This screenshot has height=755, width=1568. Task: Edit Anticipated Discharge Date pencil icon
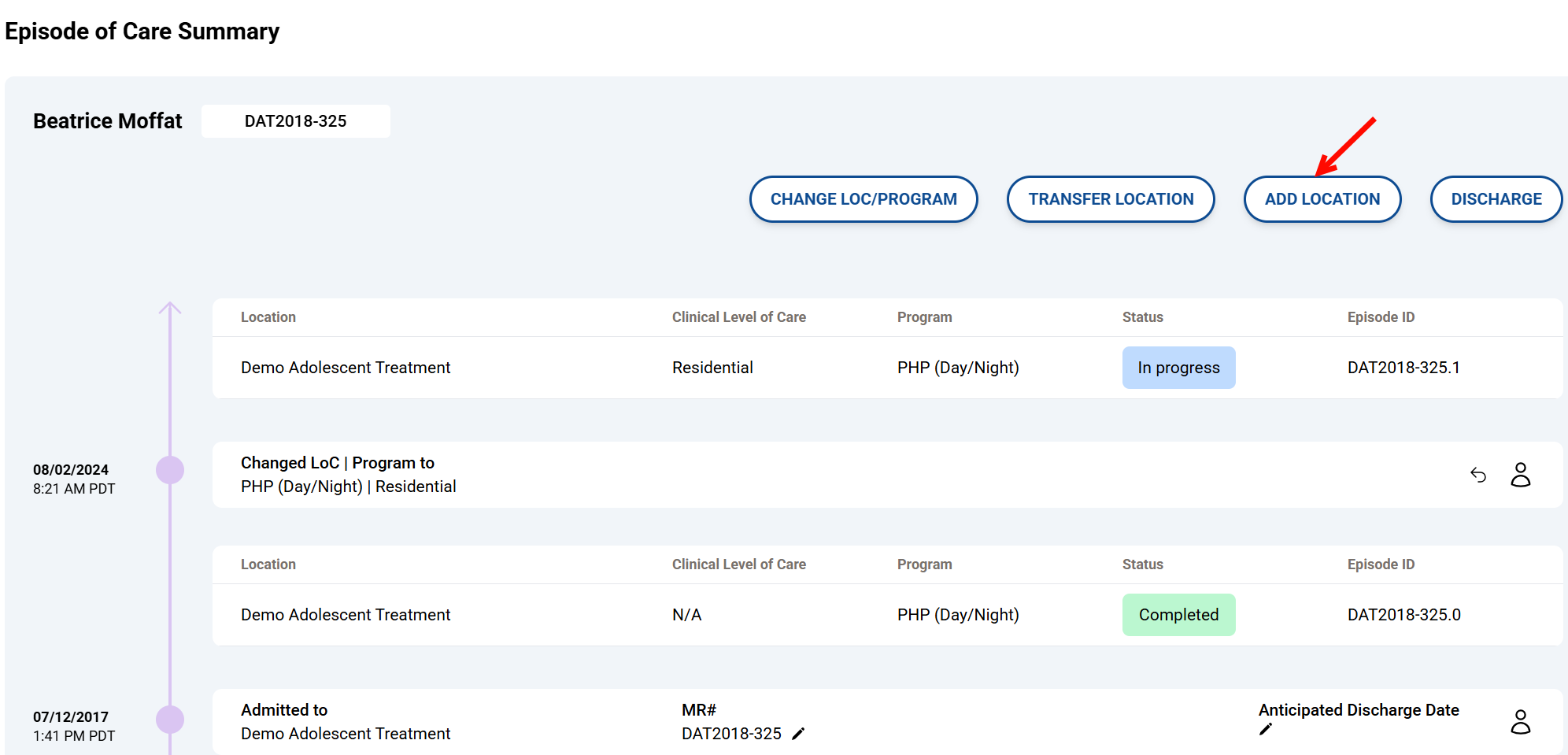[x=1266, y=730]
